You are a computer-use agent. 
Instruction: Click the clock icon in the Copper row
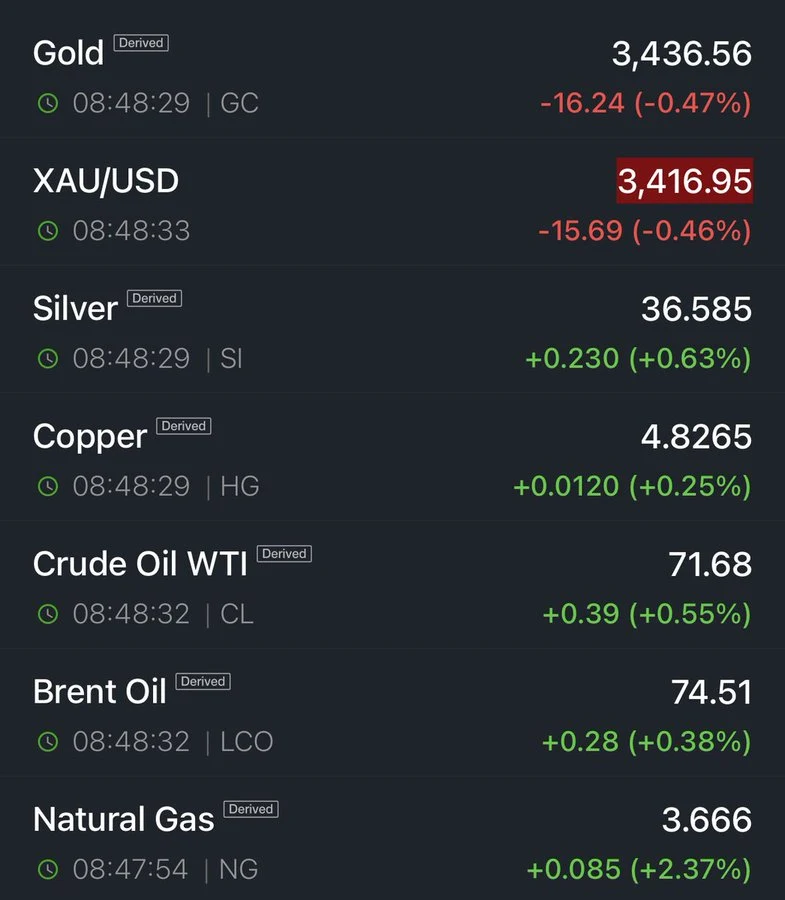48,486
